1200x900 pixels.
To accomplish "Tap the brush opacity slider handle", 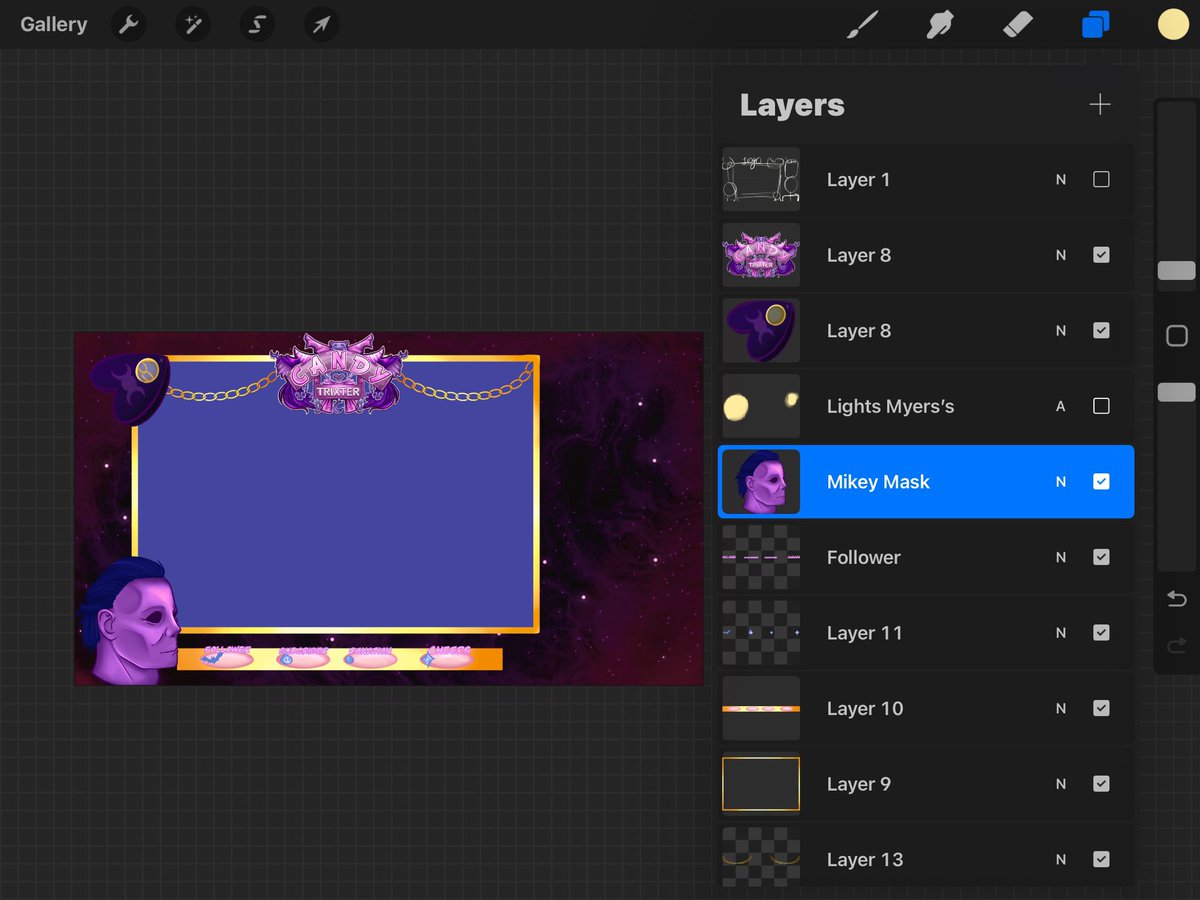I will pyautogui.click(x=1177, y=392).
